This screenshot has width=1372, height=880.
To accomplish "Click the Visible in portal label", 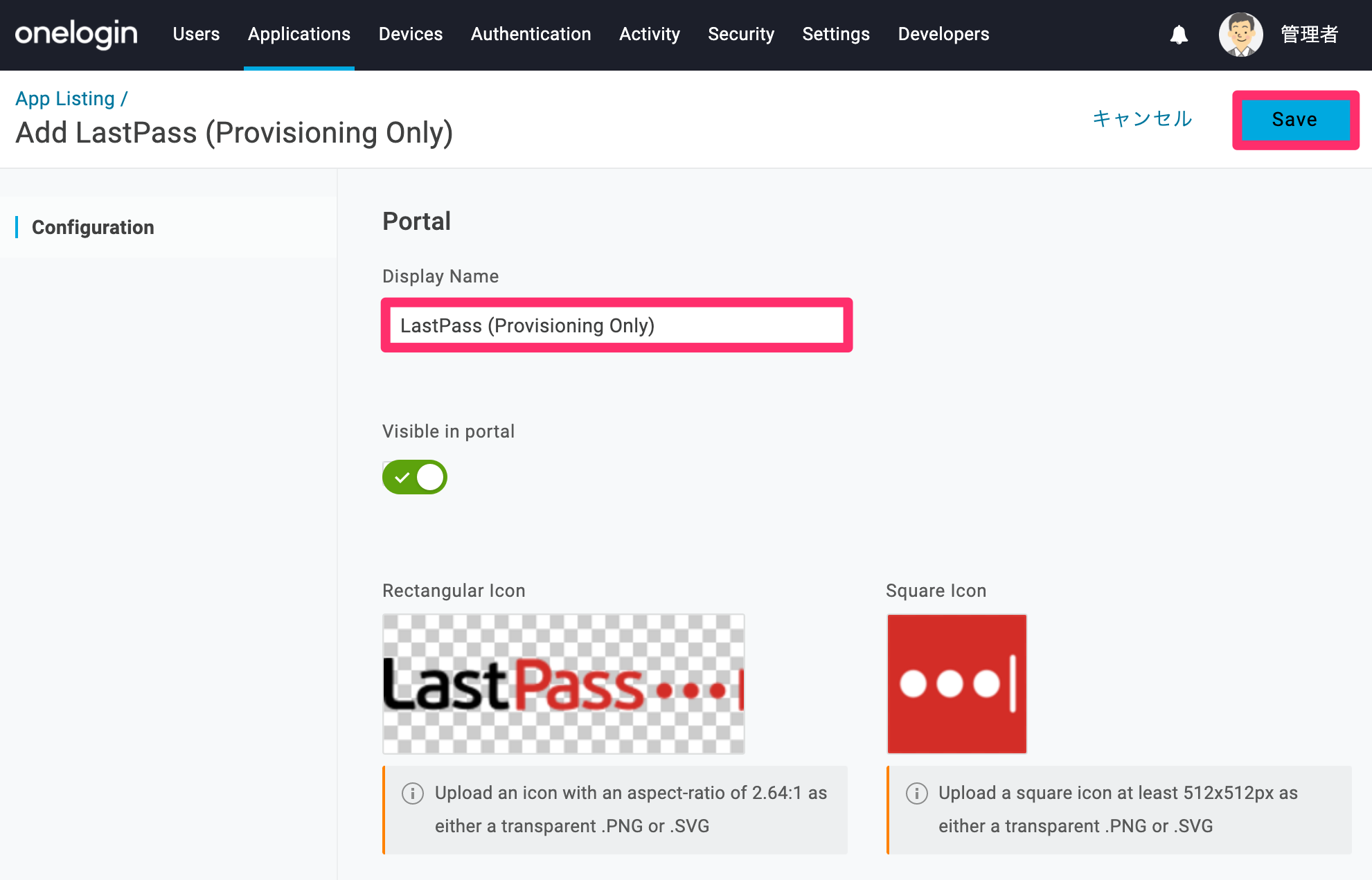I will tap(448, 431).
